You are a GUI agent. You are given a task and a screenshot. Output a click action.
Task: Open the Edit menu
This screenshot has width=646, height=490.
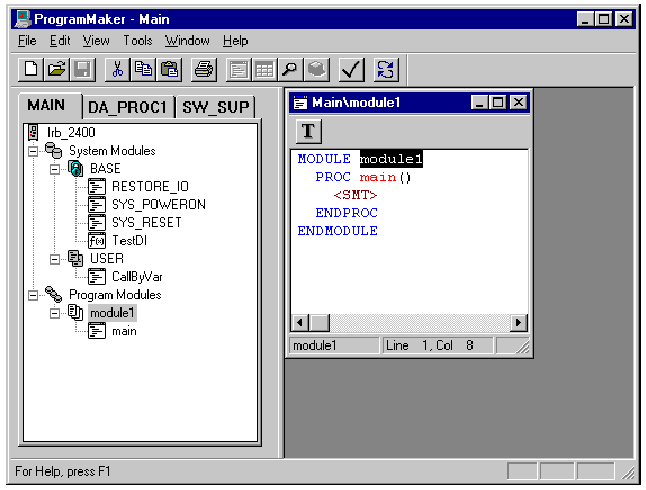60,41
